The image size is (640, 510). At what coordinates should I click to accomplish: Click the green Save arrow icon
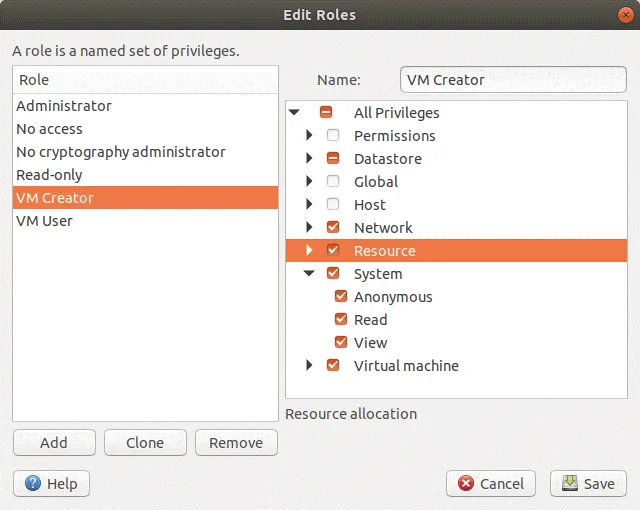[570, 484]
